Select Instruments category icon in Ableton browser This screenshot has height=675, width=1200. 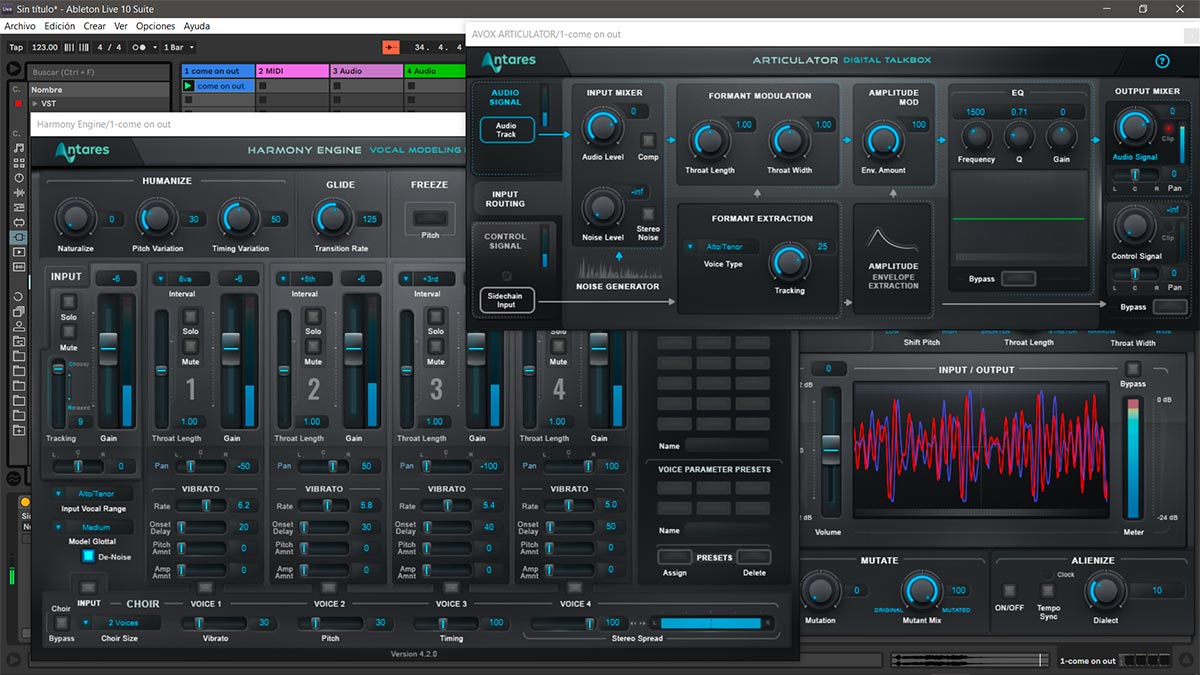19,178
